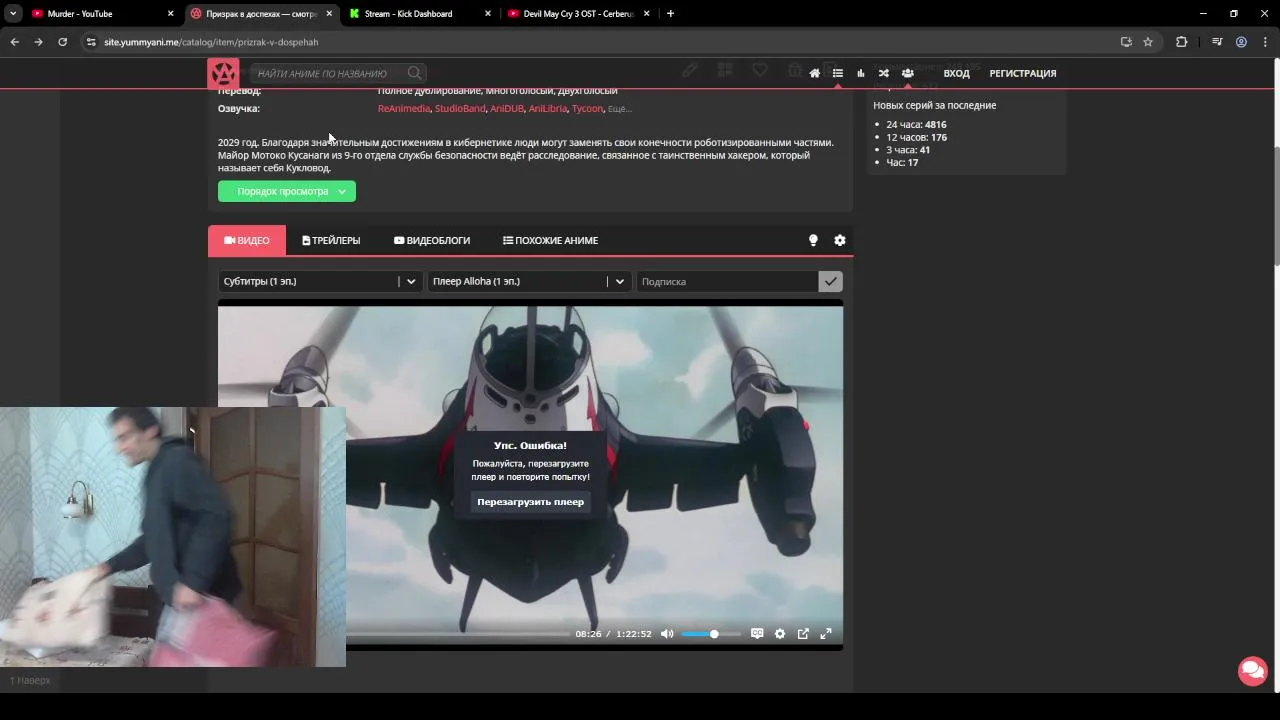
Task: Open the users community icon
Action: 907,73
